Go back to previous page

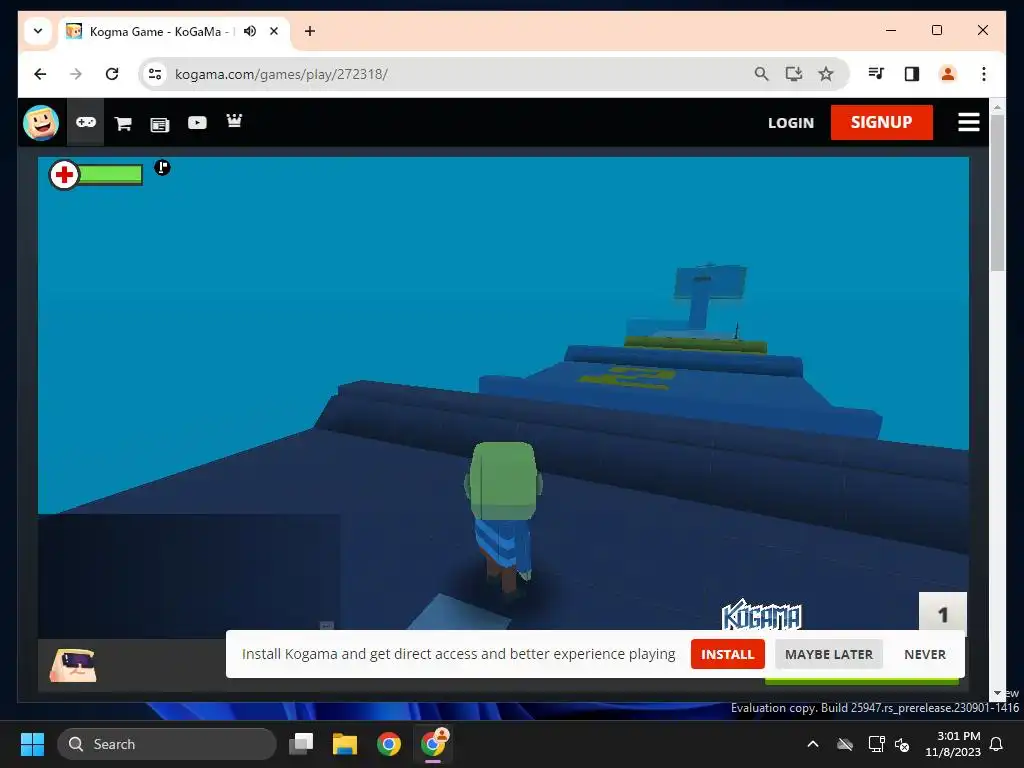(x=40, y=74)
